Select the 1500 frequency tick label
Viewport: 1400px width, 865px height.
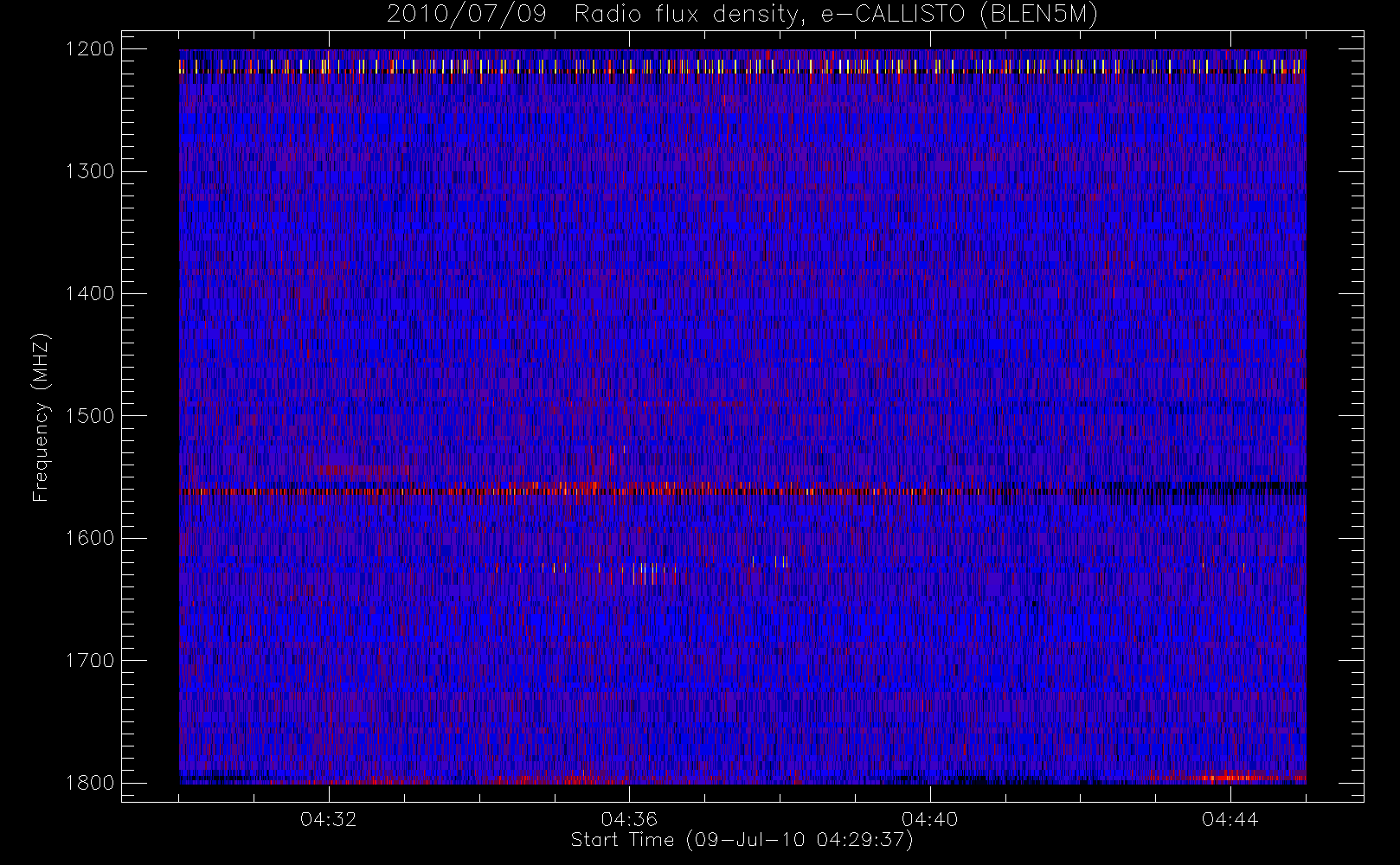90,416
